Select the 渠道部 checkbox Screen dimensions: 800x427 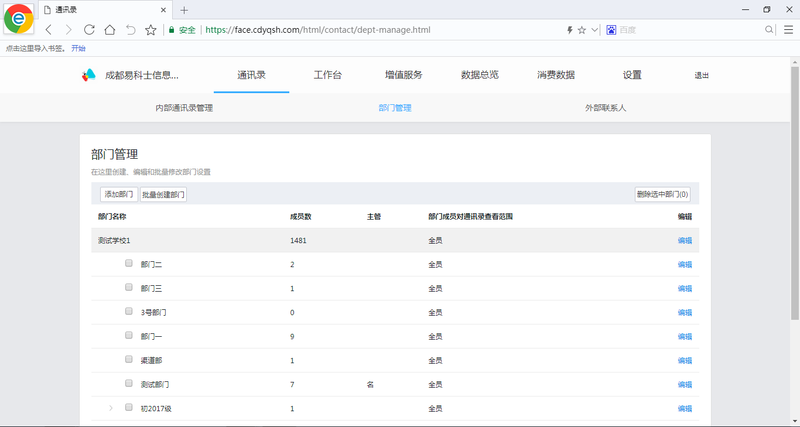pyautogui.click(x=129, y=359)
